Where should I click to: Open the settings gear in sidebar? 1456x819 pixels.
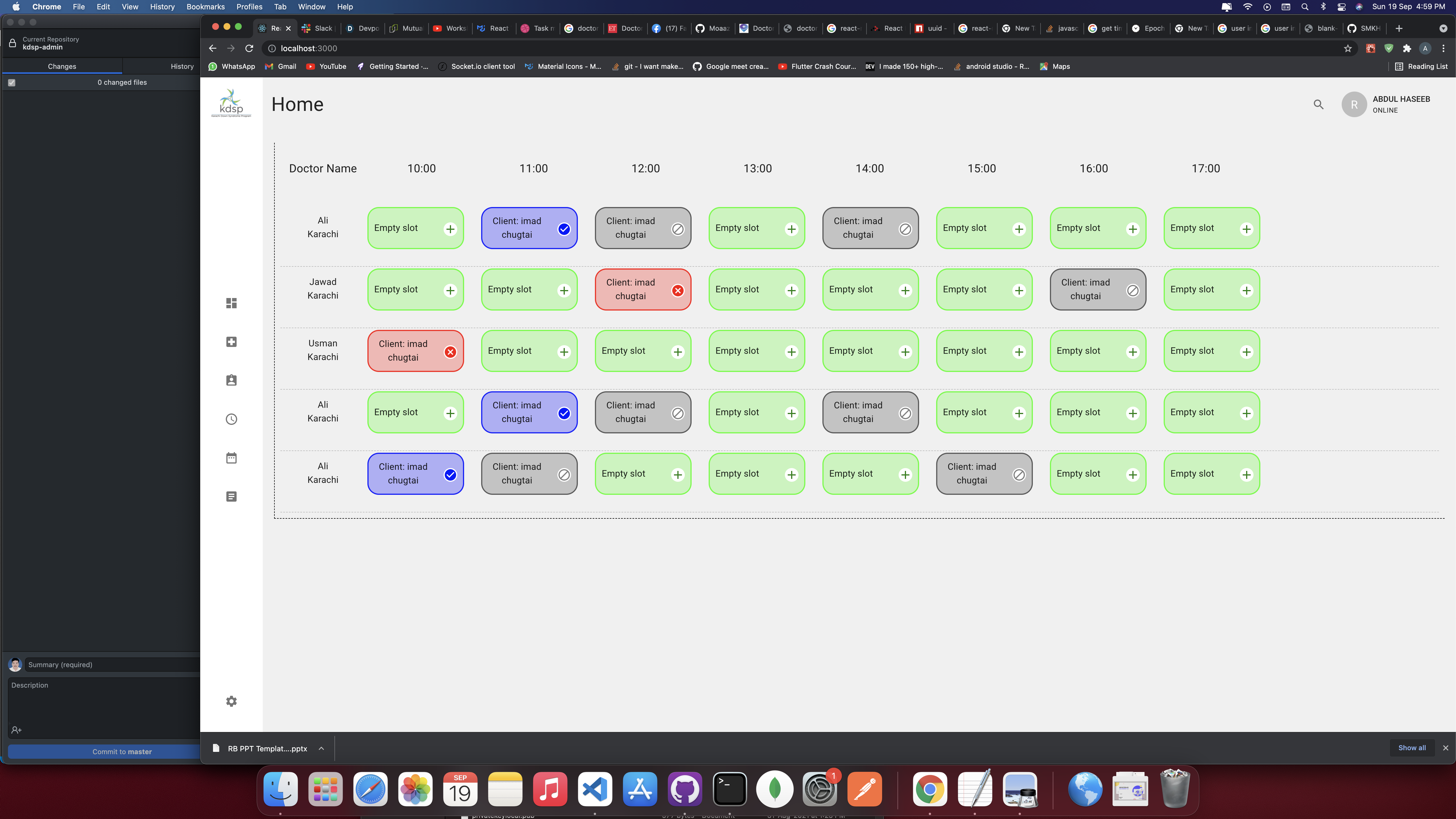click(231, 701)
